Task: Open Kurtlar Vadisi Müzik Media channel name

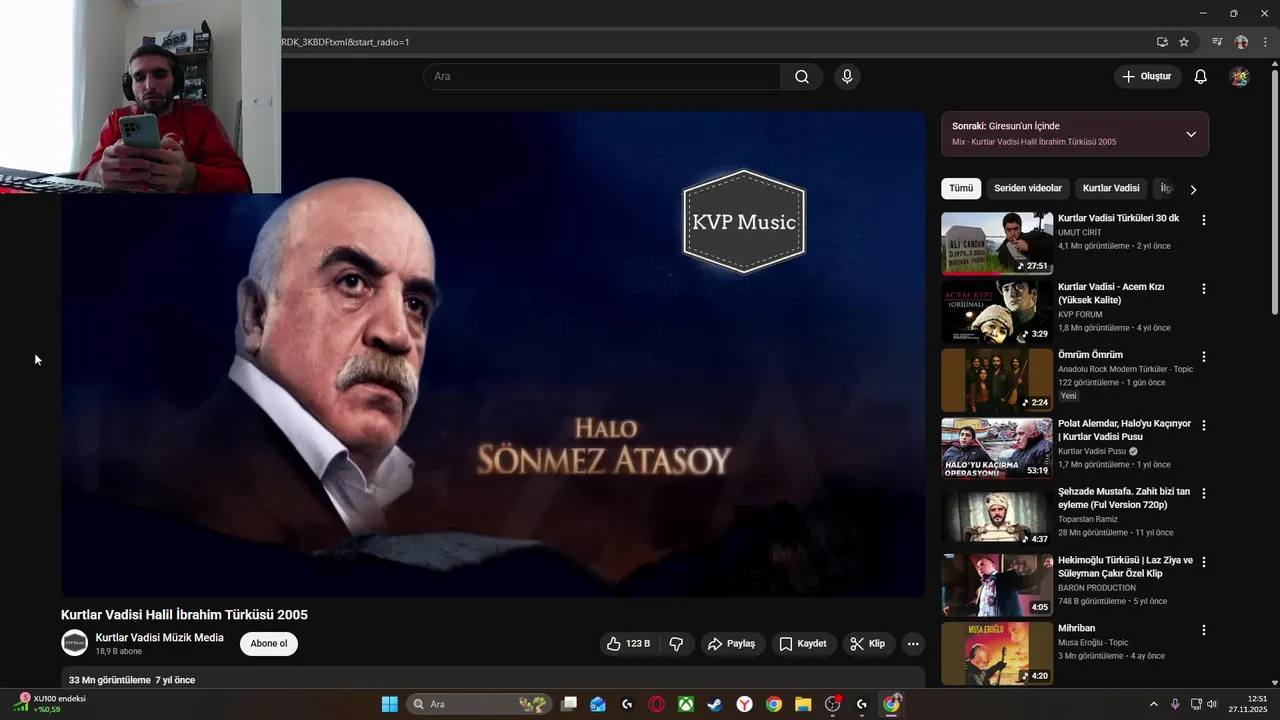Action: pos(159,638)
